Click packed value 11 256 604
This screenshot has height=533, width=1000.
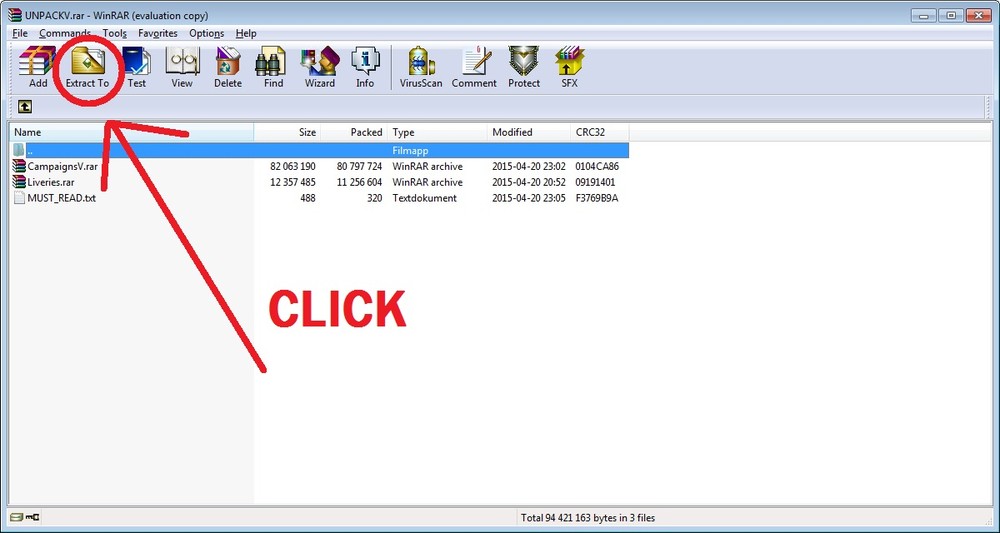[360, 182]
